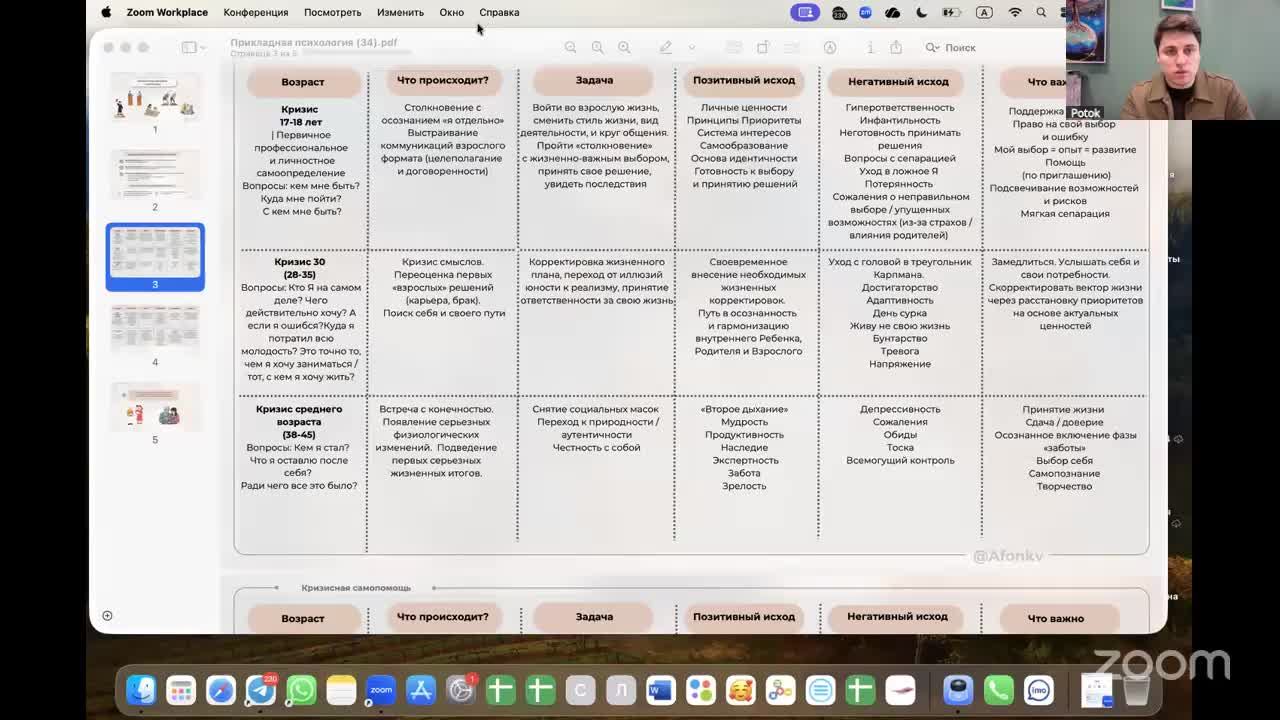Click the first 'Позитивный исход' column header

tap(744, 80)
